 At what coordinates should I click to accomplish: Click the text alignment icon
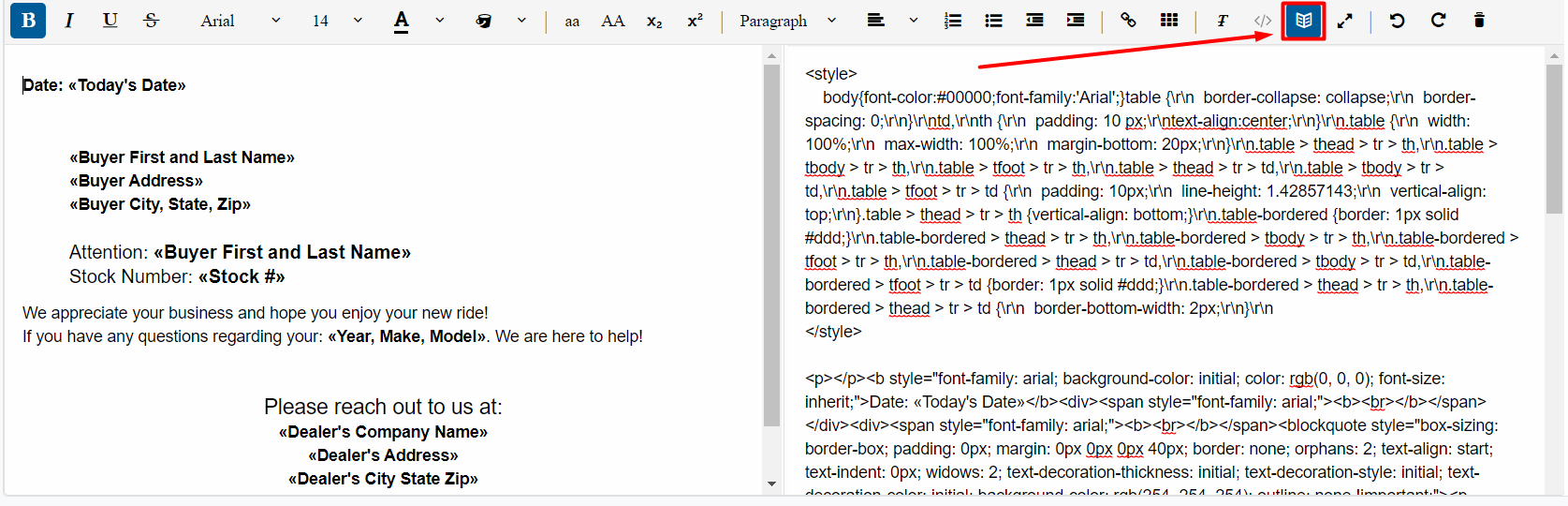coord(876,21)
